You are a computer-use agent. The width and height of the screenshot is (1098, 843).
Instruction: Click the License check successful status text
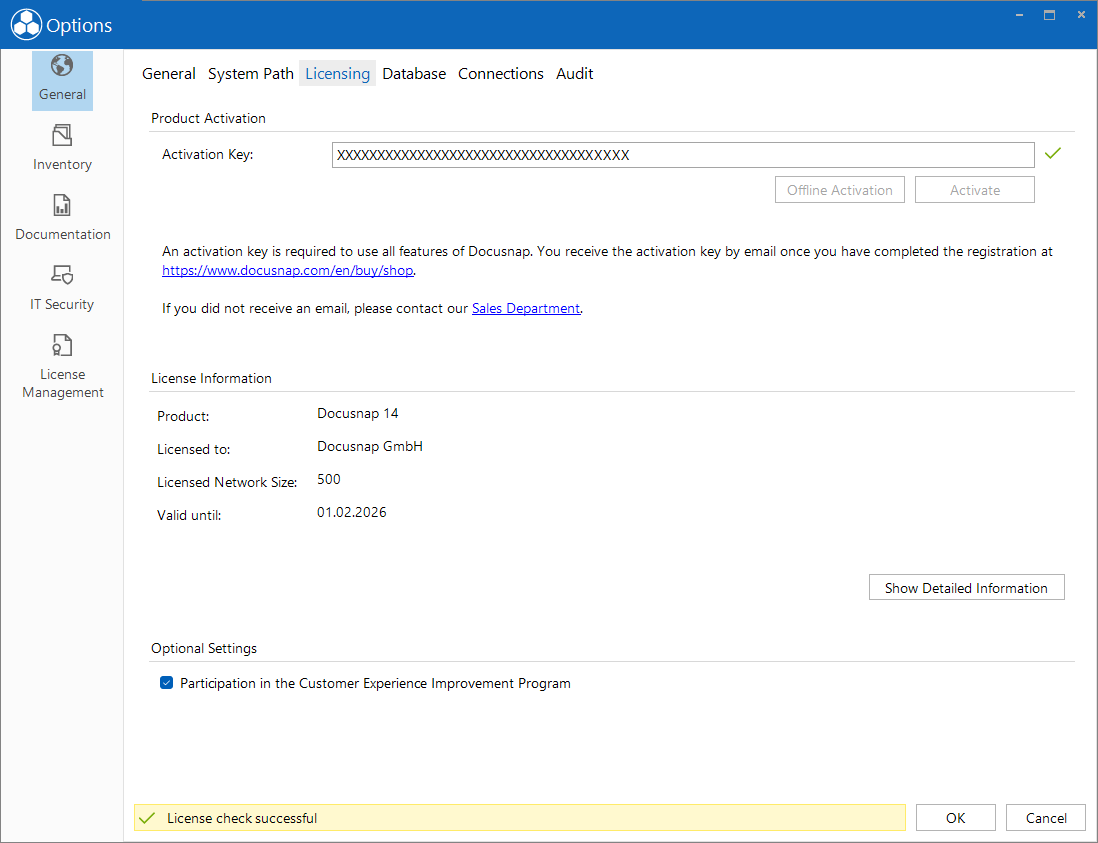[242, 818]
